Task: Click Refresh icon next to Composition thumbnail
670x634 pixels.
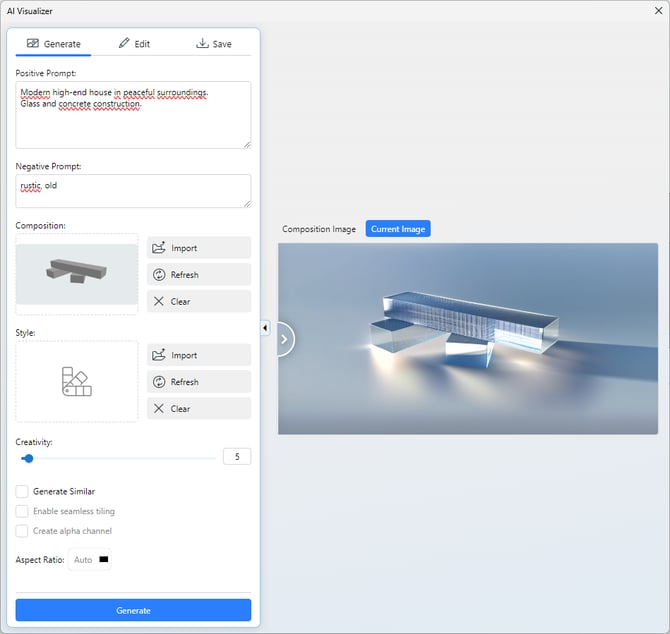Action: 159,275
